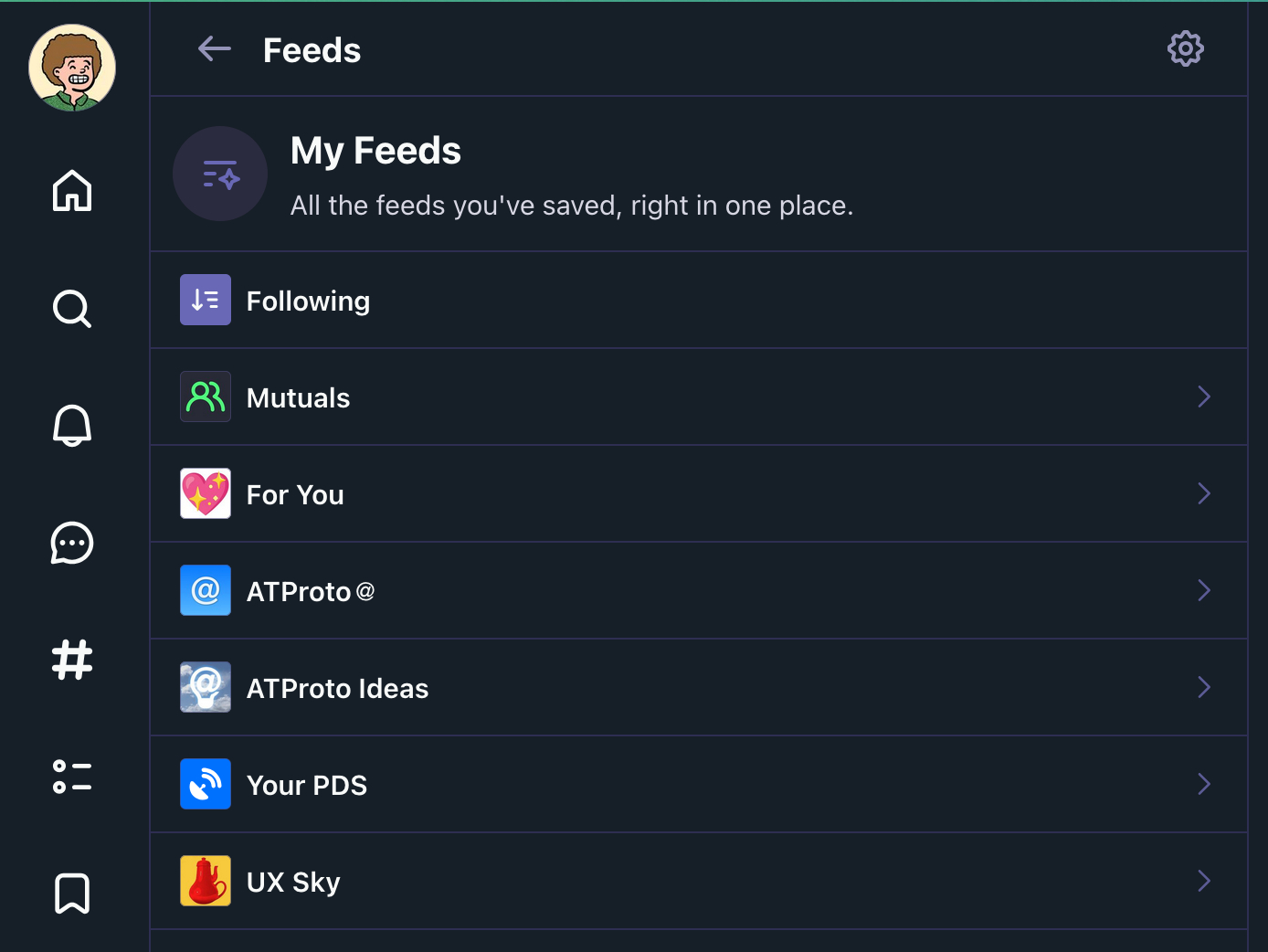Click the ATProto @ feed icon

(x=206, y=590)
